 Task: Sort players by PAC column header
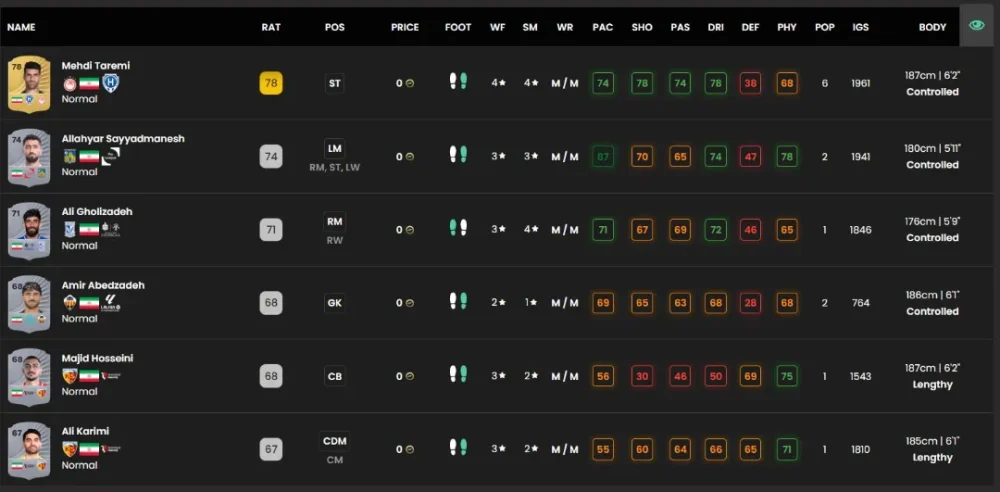coord(602,27)
